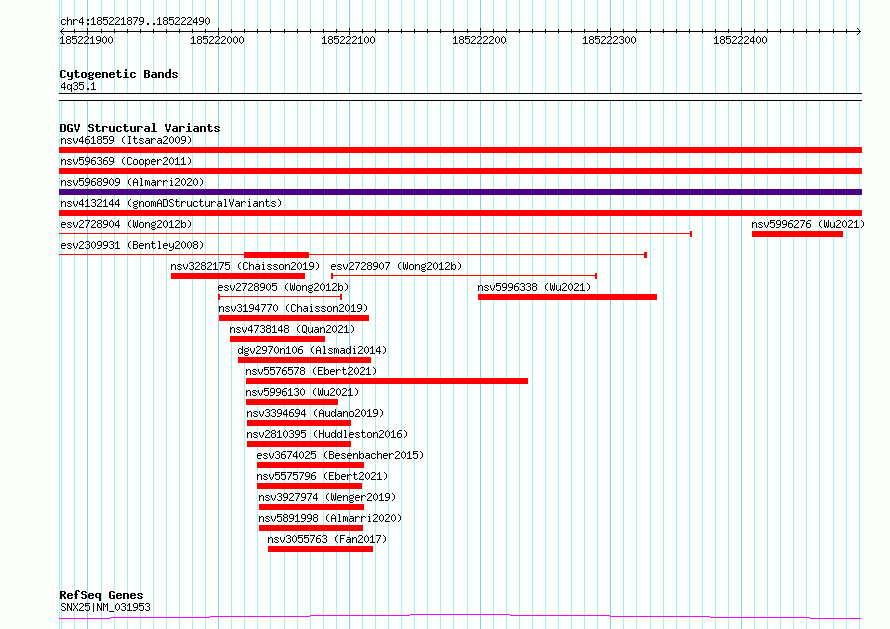Screen dimensions: 890x629
Task: Click the Cytogenetic Bands track title
Action: [x=119, y=74]
